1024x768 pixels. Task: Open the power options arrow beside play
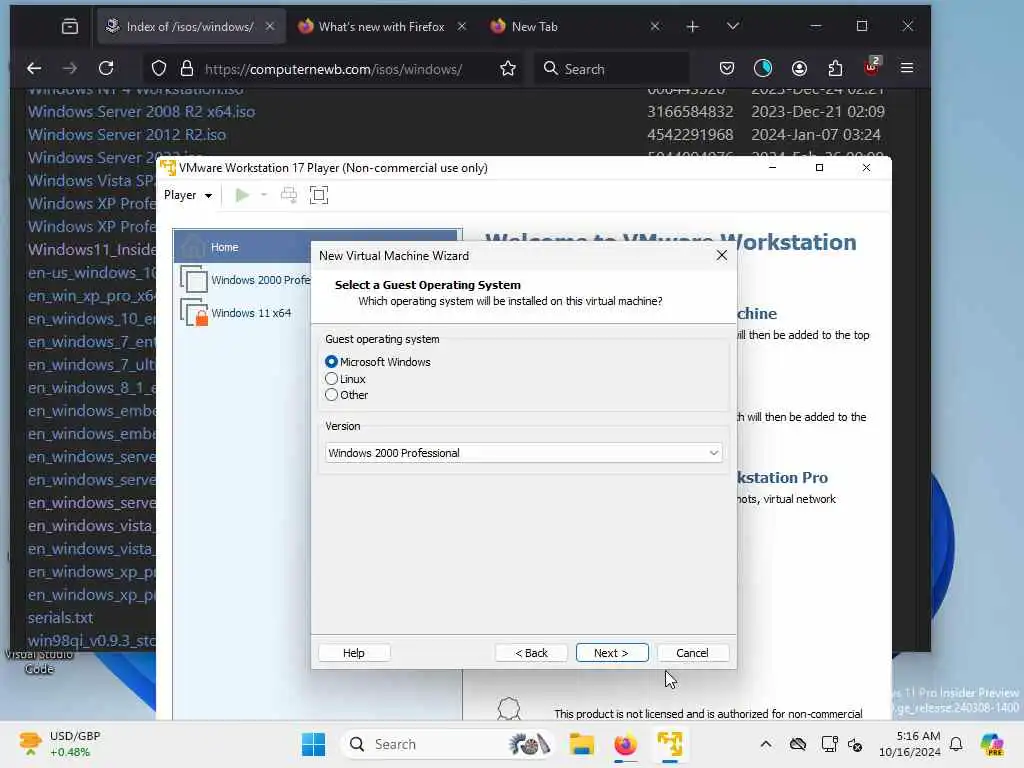tap(264, 195)
